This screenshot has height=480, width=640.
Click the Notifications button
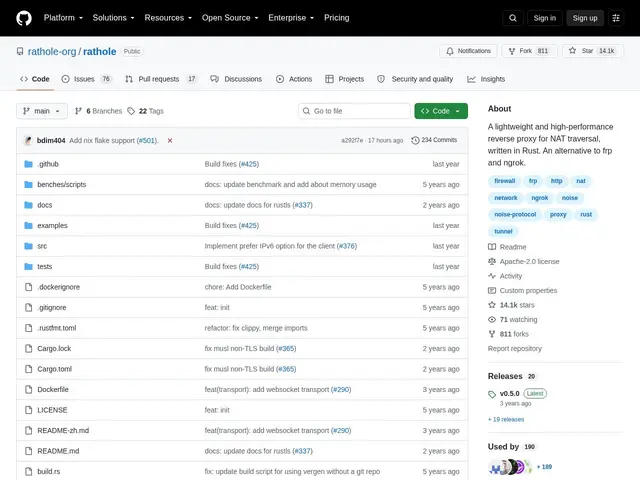(468, 51)
